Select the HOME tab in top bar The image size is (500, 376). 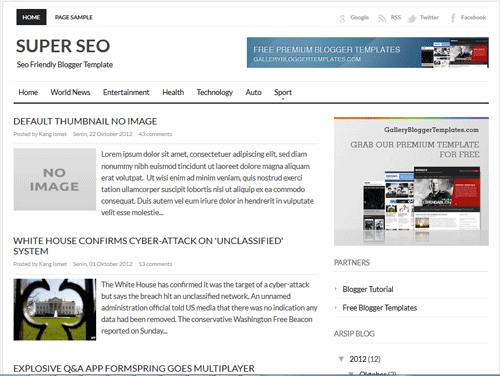click(31, 17)
